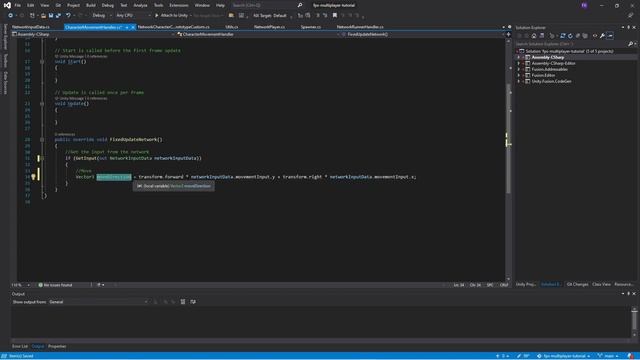
Task: Switch to NetworkInputData.cs tab
Action: coord(31,27)
